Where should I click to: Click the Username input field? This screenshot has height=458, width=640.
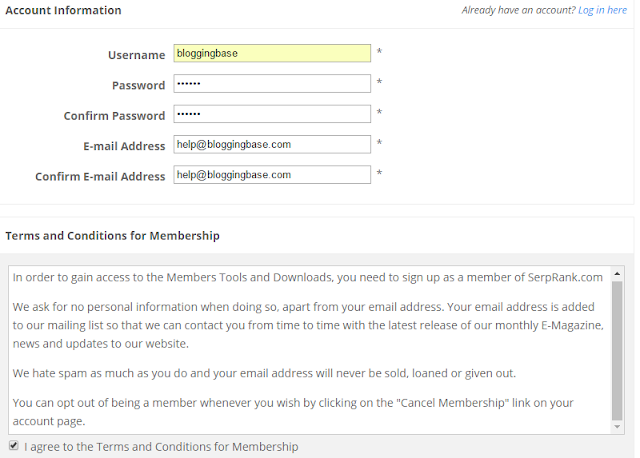272,54
